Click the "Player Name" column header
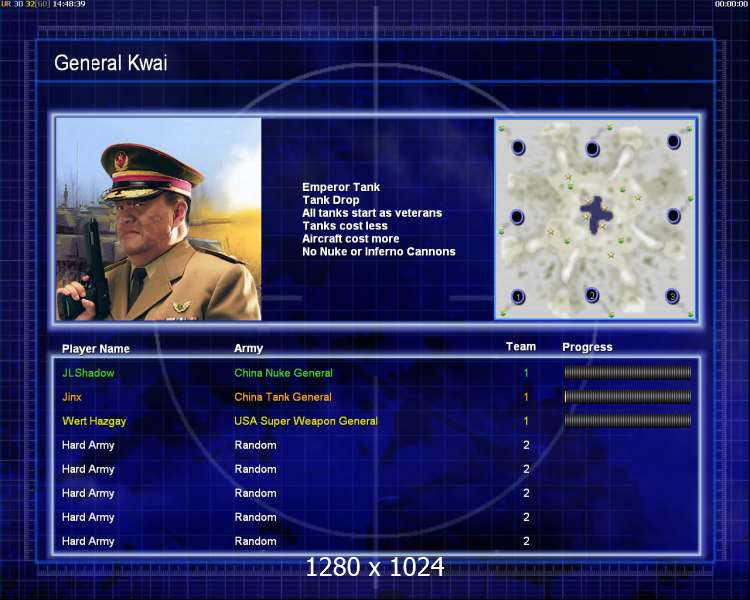Image resolution: width=750 pixels, height=600 pixels. coord(96,349)
